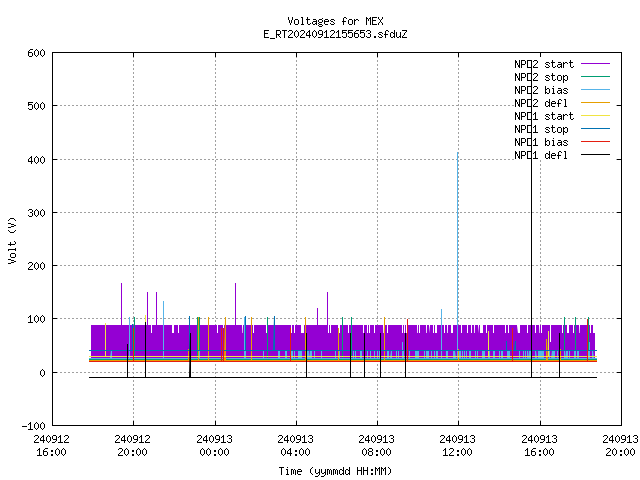Screen dimensions: 640x480
Task: Click the '240912 20:00' x-axis tick label
Action: coord(133,446)
